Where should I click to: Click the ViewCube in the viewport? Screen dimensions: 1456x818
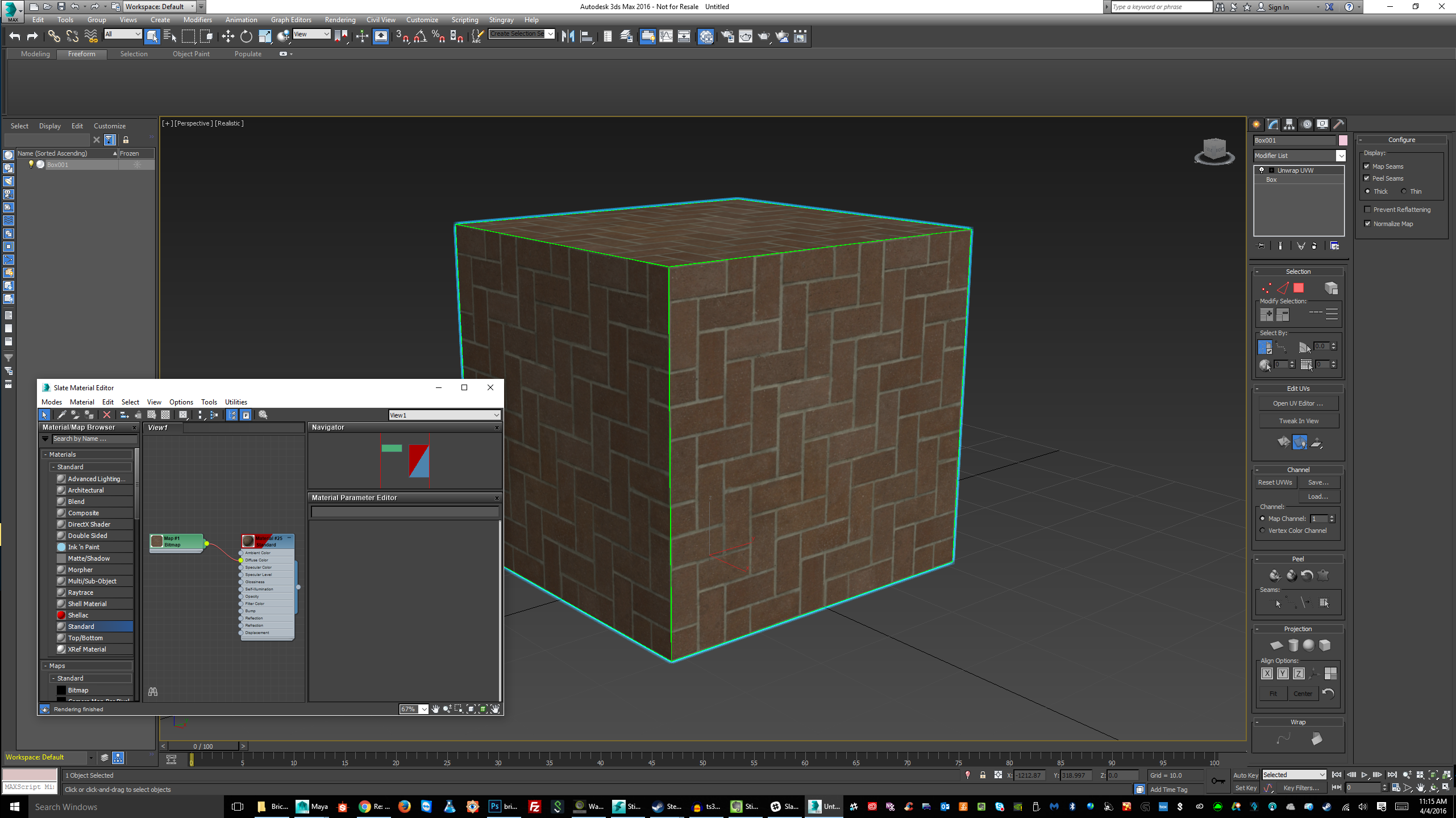click(1214, 151)
